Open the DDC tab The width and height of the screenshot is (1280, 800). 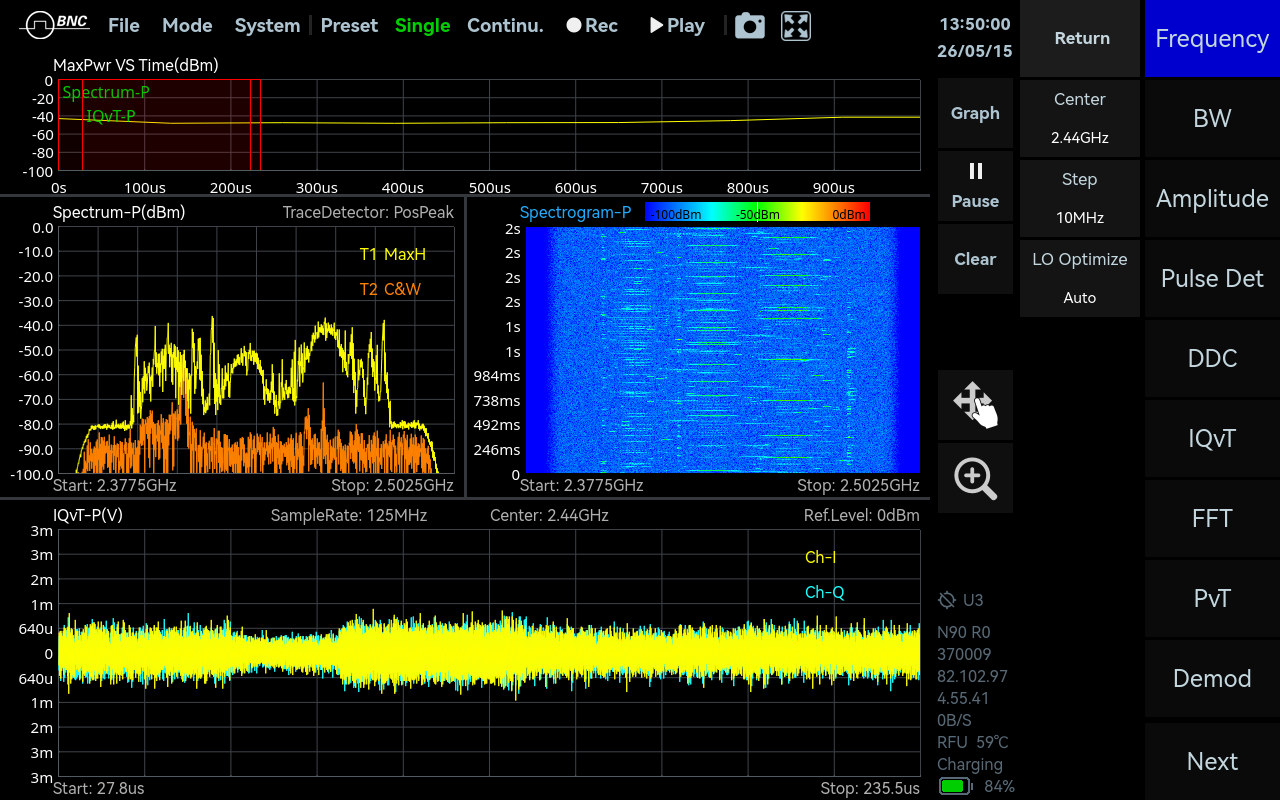1212,358
